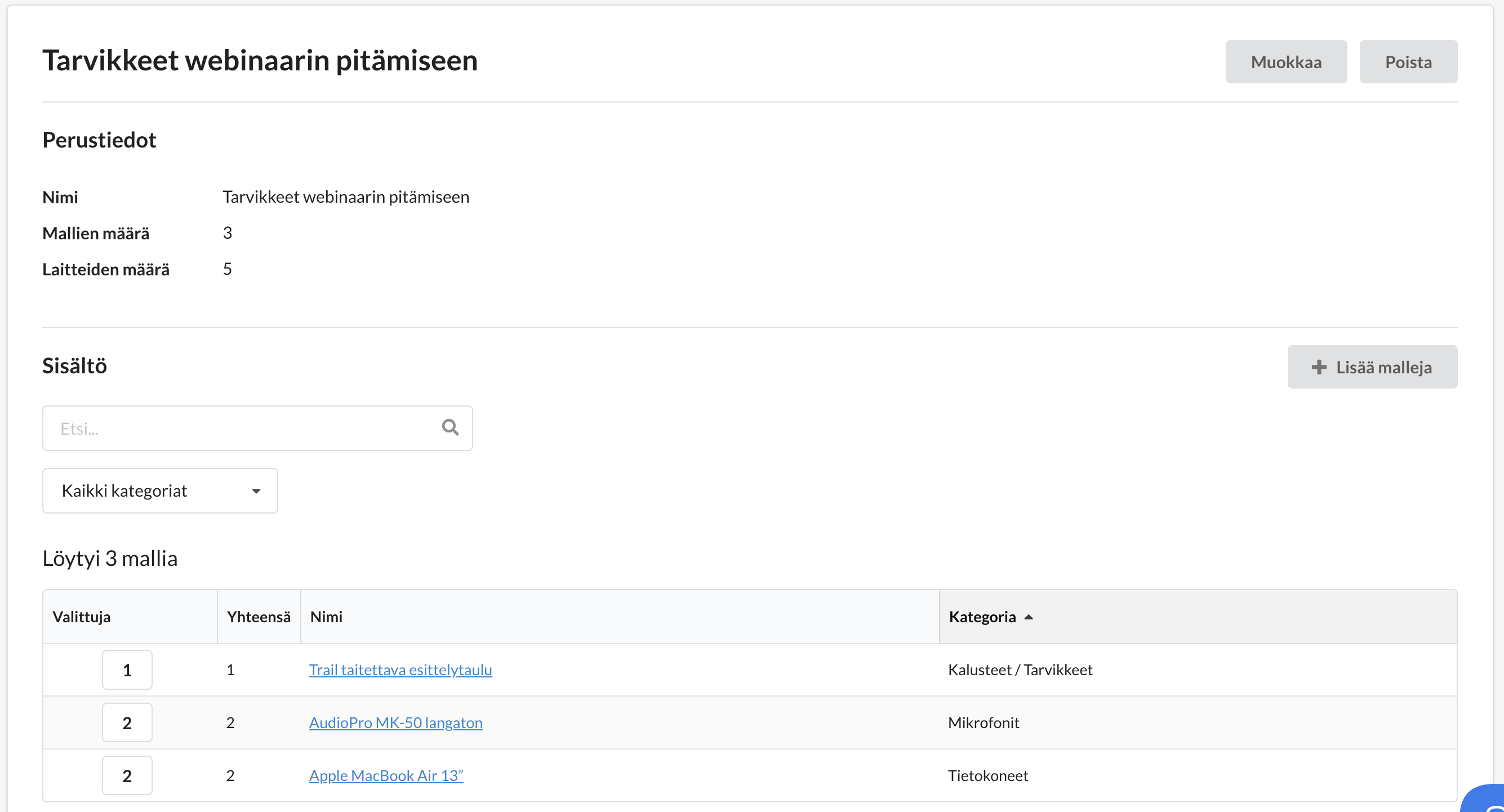Click the plus icon on Lisää malleja
Image resolution: width=1504 pixels, height=812 pixels.
(1318, 367)
